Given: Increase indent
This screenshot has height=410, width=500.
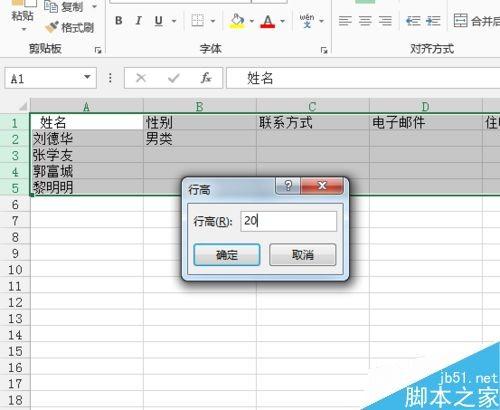Looking at the screenshot, I should pos(433,21).
